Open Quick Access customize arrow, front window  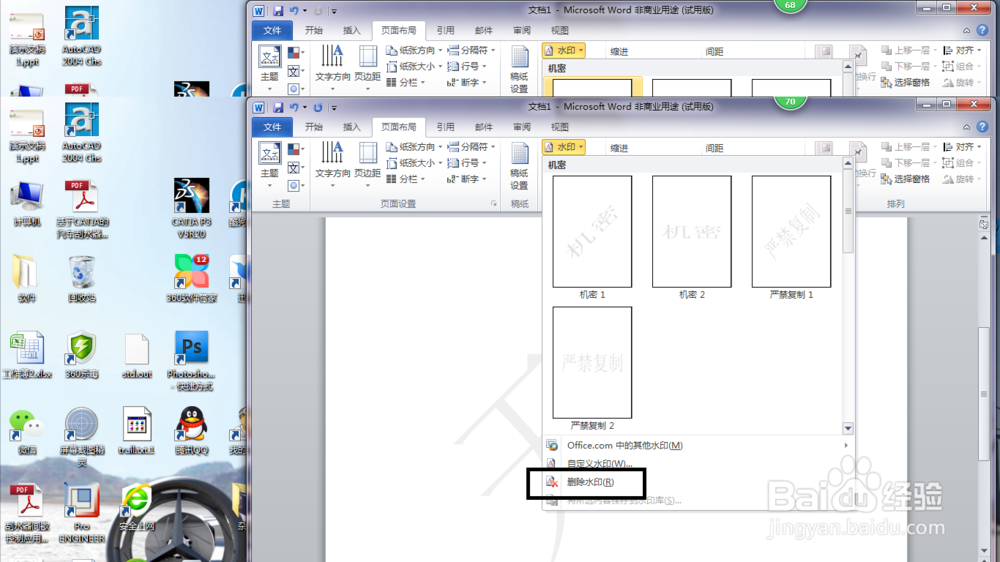[x=334, y=108]
